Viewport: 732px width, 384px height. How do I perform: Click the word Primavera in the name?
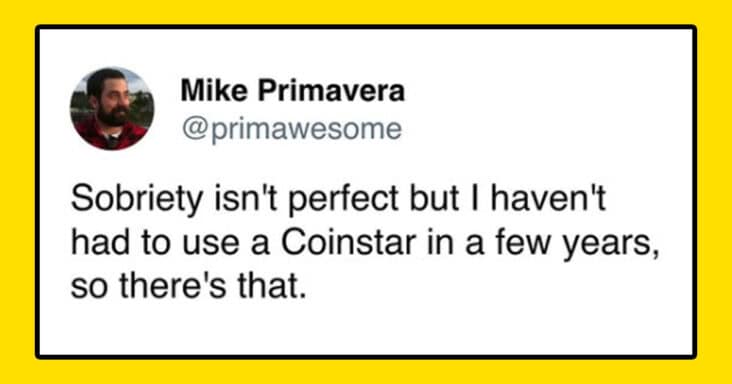click(331, 91)
